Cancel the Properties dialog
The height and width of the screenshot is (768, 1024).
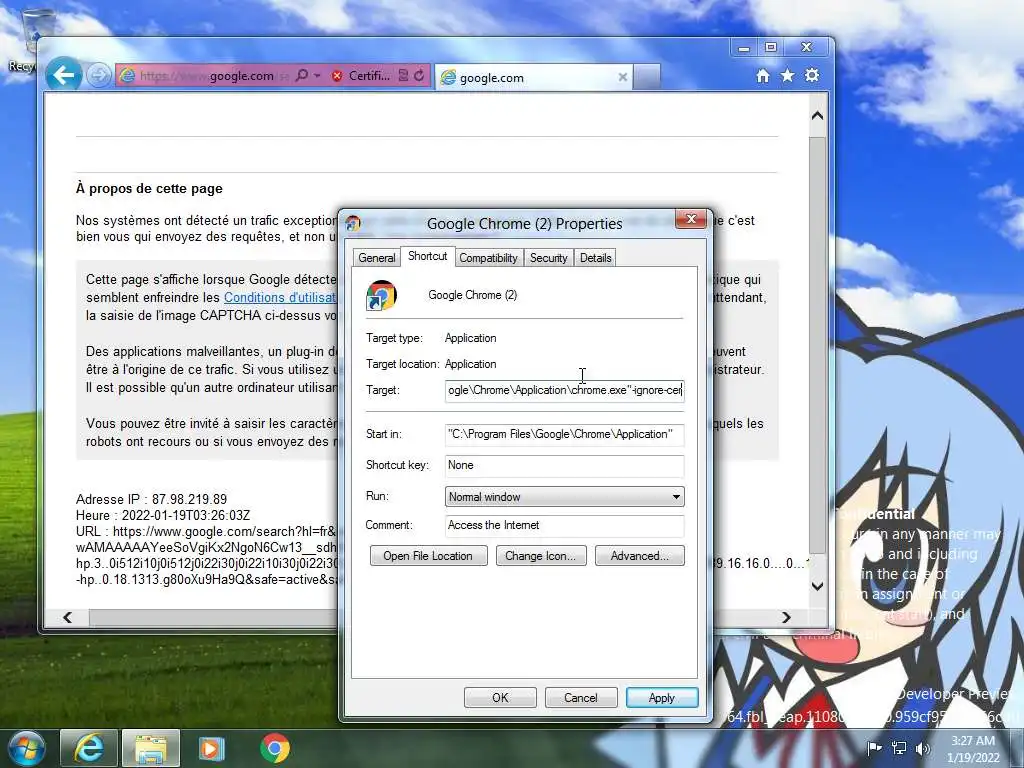[x=581, y=697]
